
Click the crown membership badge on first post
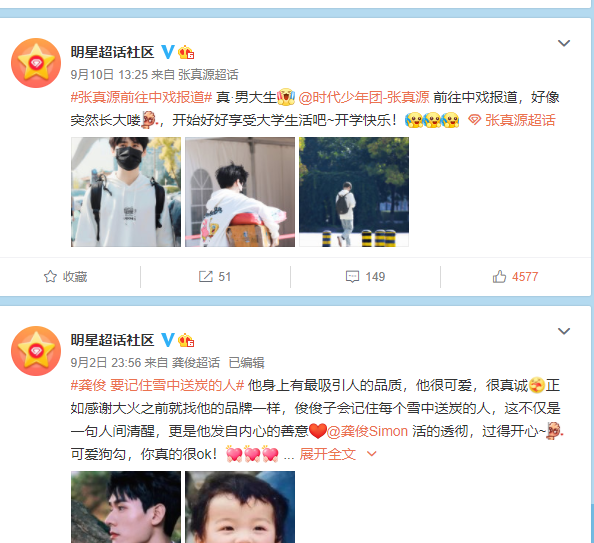tap(186, 52)
